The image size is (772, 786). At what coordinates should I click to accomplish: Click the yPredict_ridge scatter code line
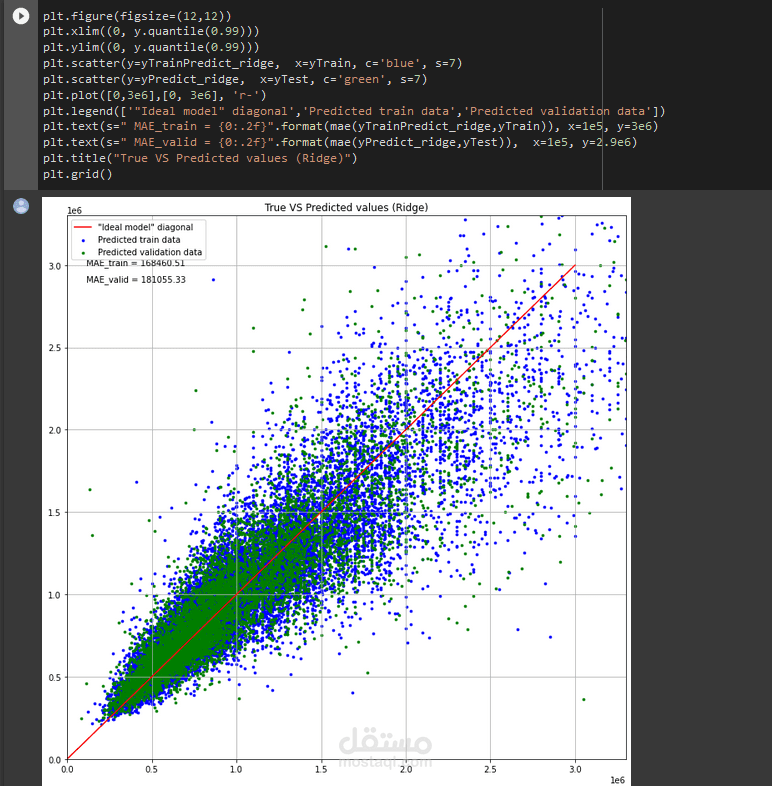coord(235,79)
